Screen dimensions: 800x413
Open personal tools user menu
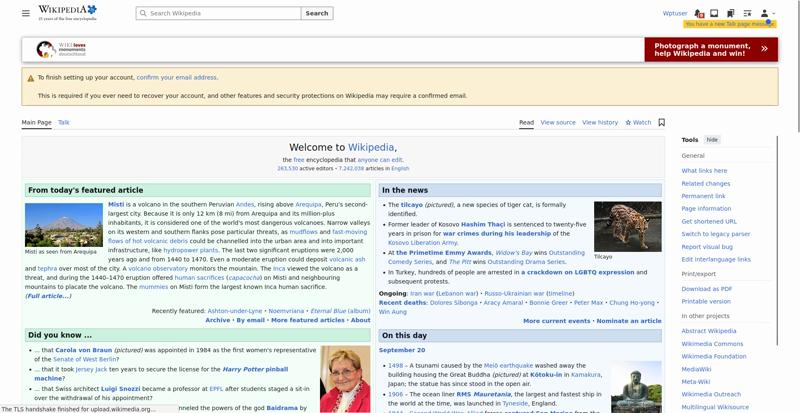[x=767, y=13]
